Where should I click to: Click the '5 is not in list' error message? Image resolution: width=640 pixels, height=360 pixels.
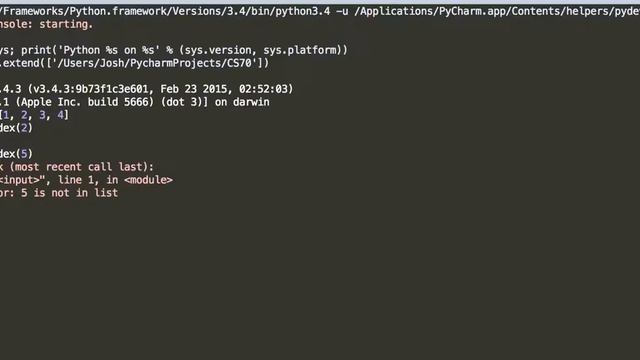[69, 193]
